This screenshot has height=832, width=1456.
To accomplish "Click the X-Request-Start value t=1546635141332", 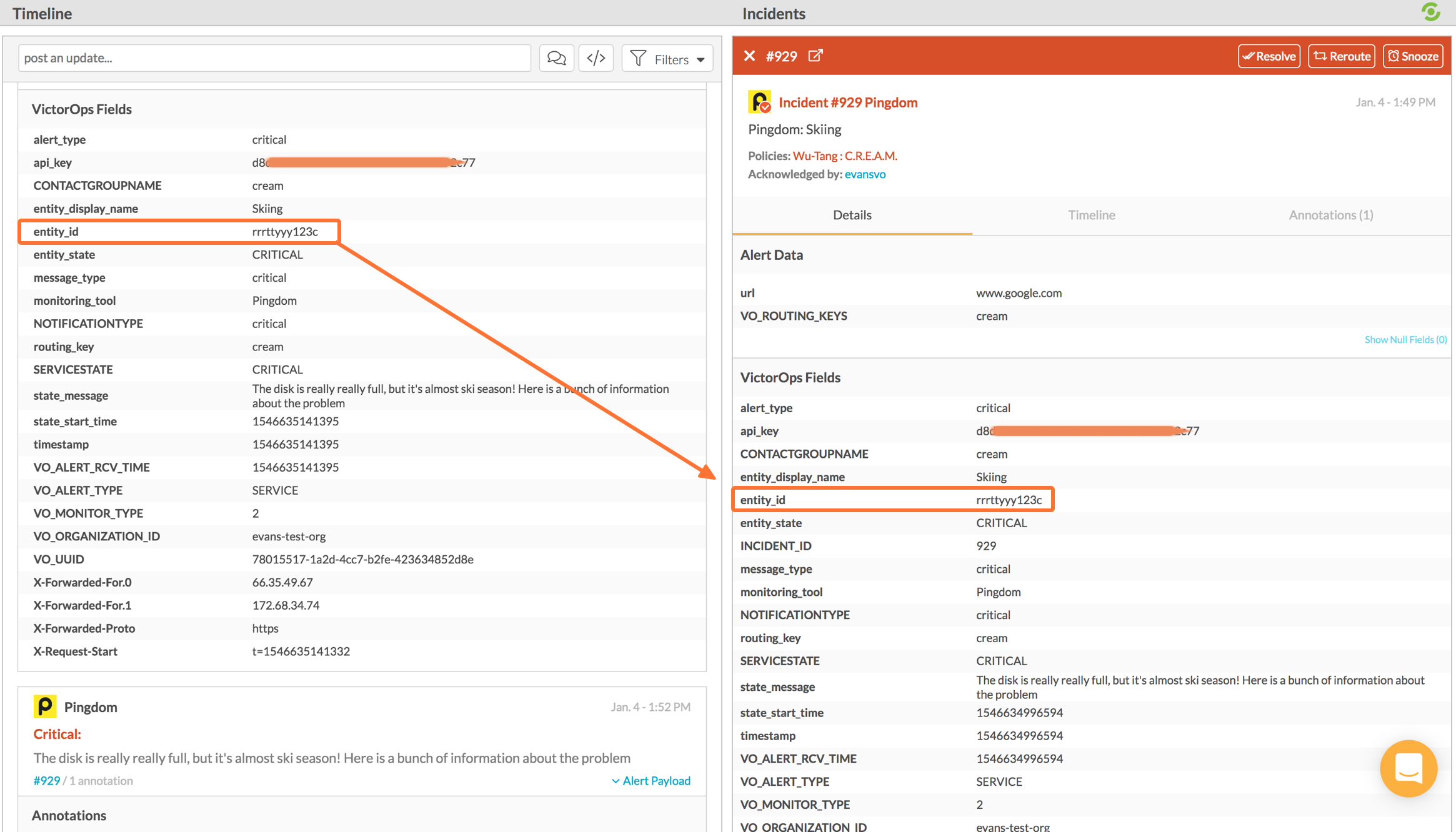I will pyautogui.click(x=301, y=651).
